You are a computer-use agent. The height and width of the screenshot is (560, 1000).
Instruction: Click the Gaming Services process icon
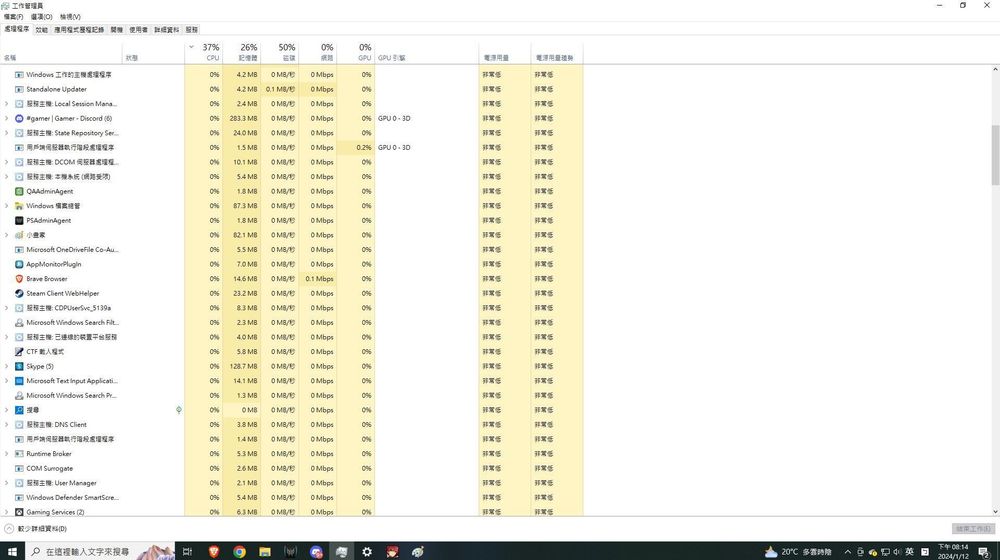pos(19,512)
